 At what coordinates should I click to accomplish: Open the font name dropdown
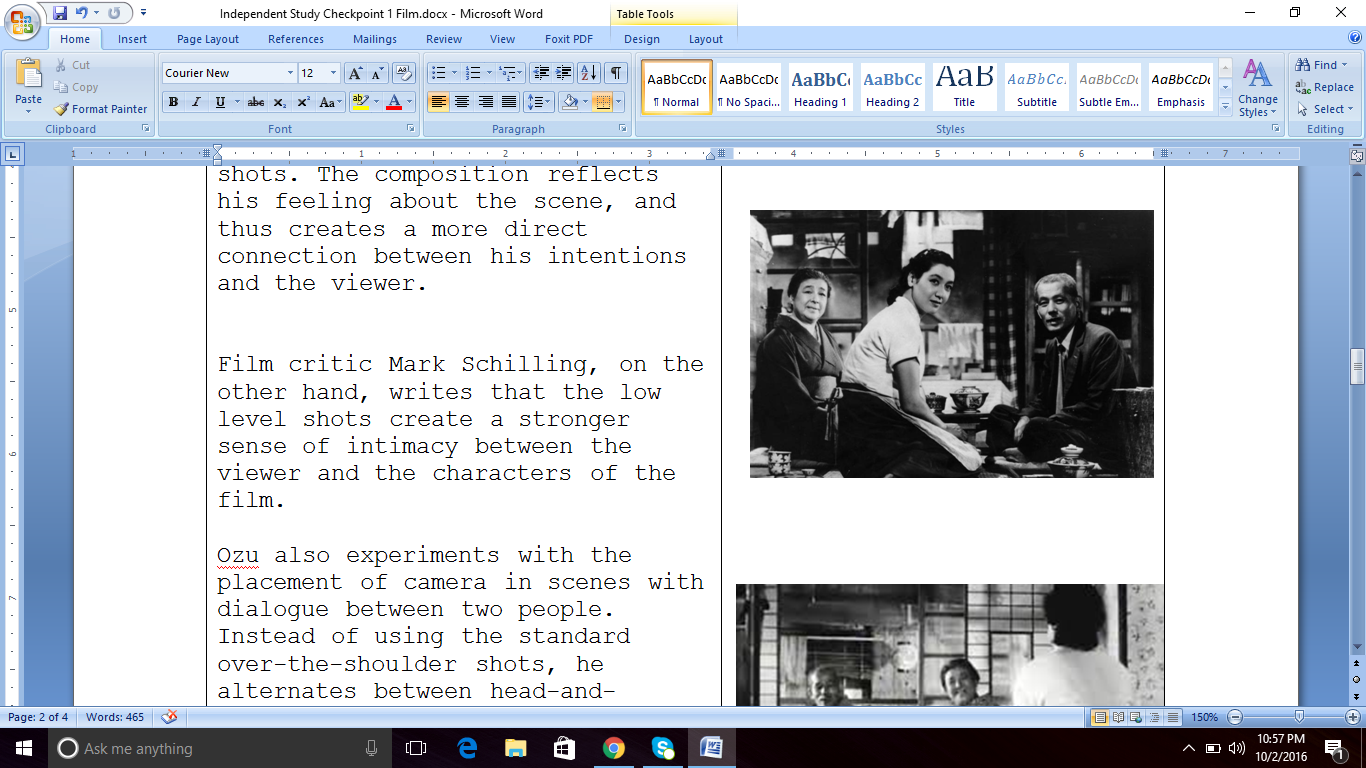point(290,73)
